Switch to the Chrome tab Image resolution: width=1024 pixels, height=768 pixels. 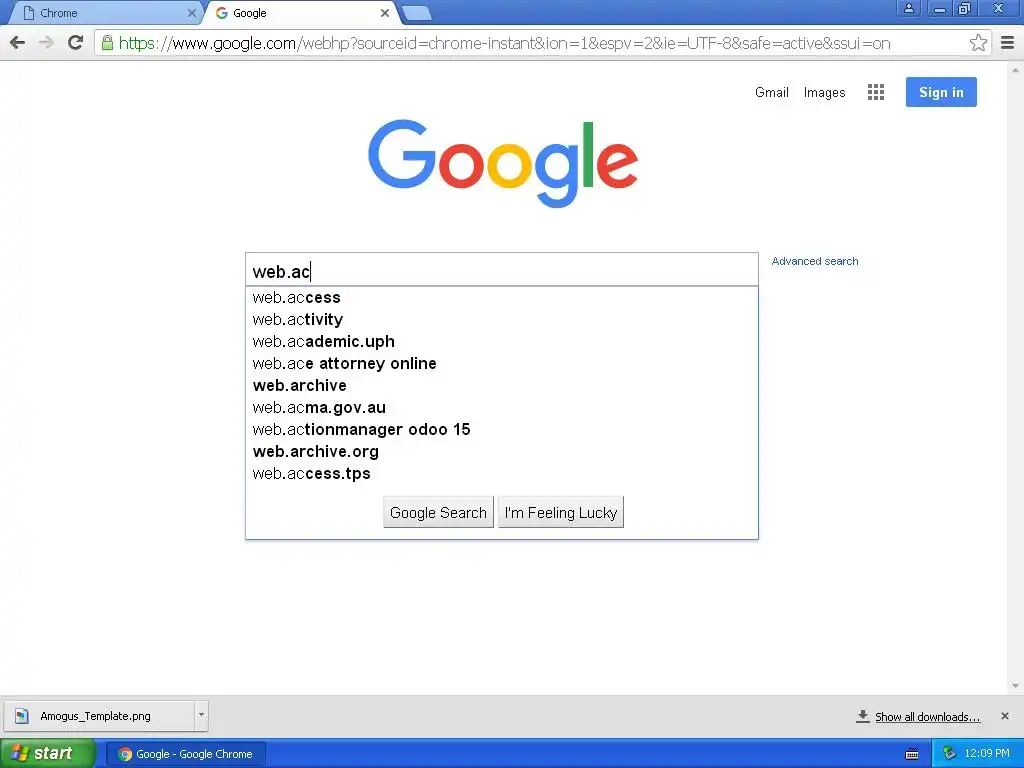tap(104, 13)
